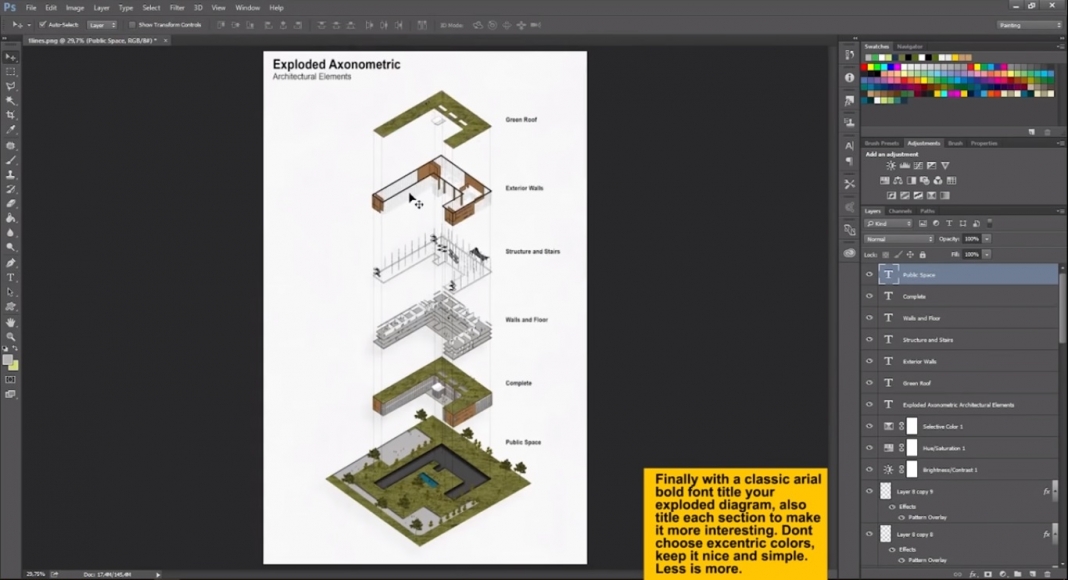Add a Brightness/Contrast adjustment from the Adjustments panel
The height and width of the screenshot is (580, 1068).
(x=890, y=165)
